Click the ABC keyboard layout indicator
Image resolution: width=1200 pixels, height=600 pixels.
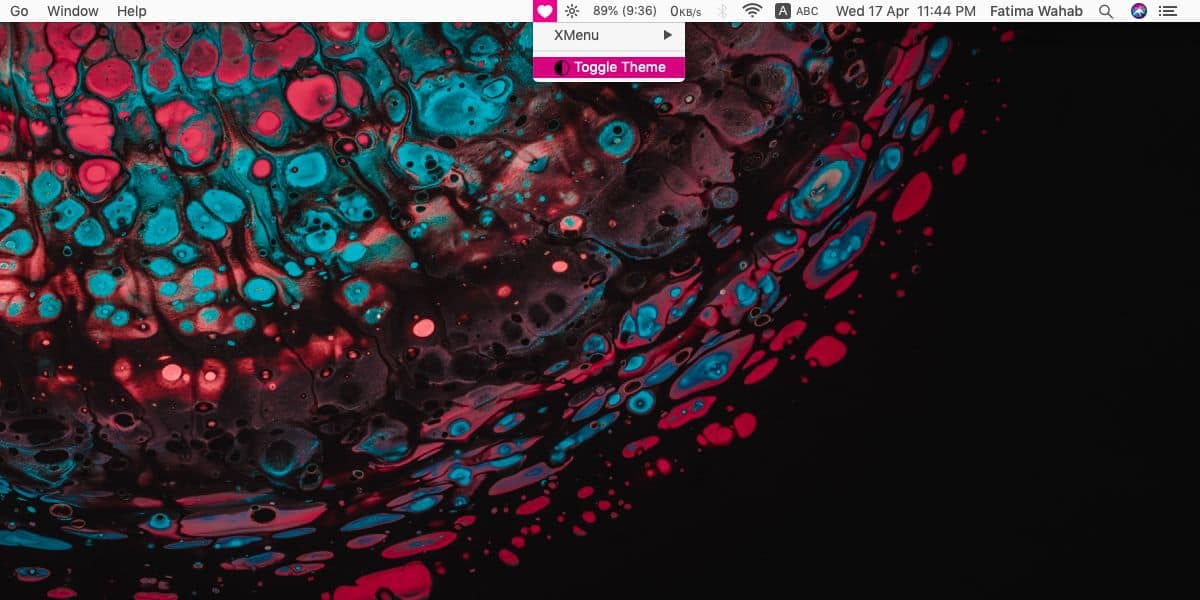click(x=806, y=11)
